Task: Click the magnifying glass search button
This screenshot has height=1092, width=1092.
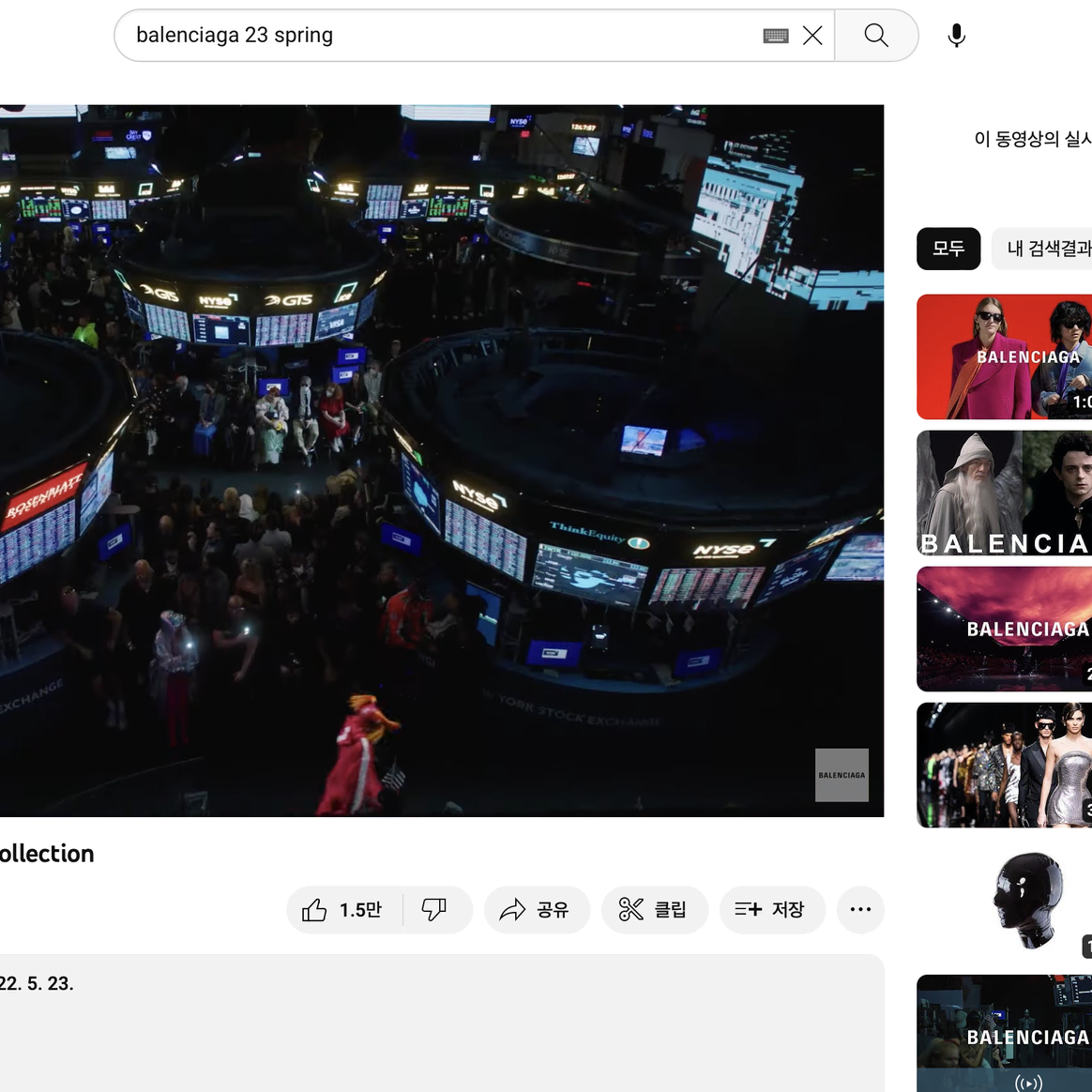Action: point(876,36)
